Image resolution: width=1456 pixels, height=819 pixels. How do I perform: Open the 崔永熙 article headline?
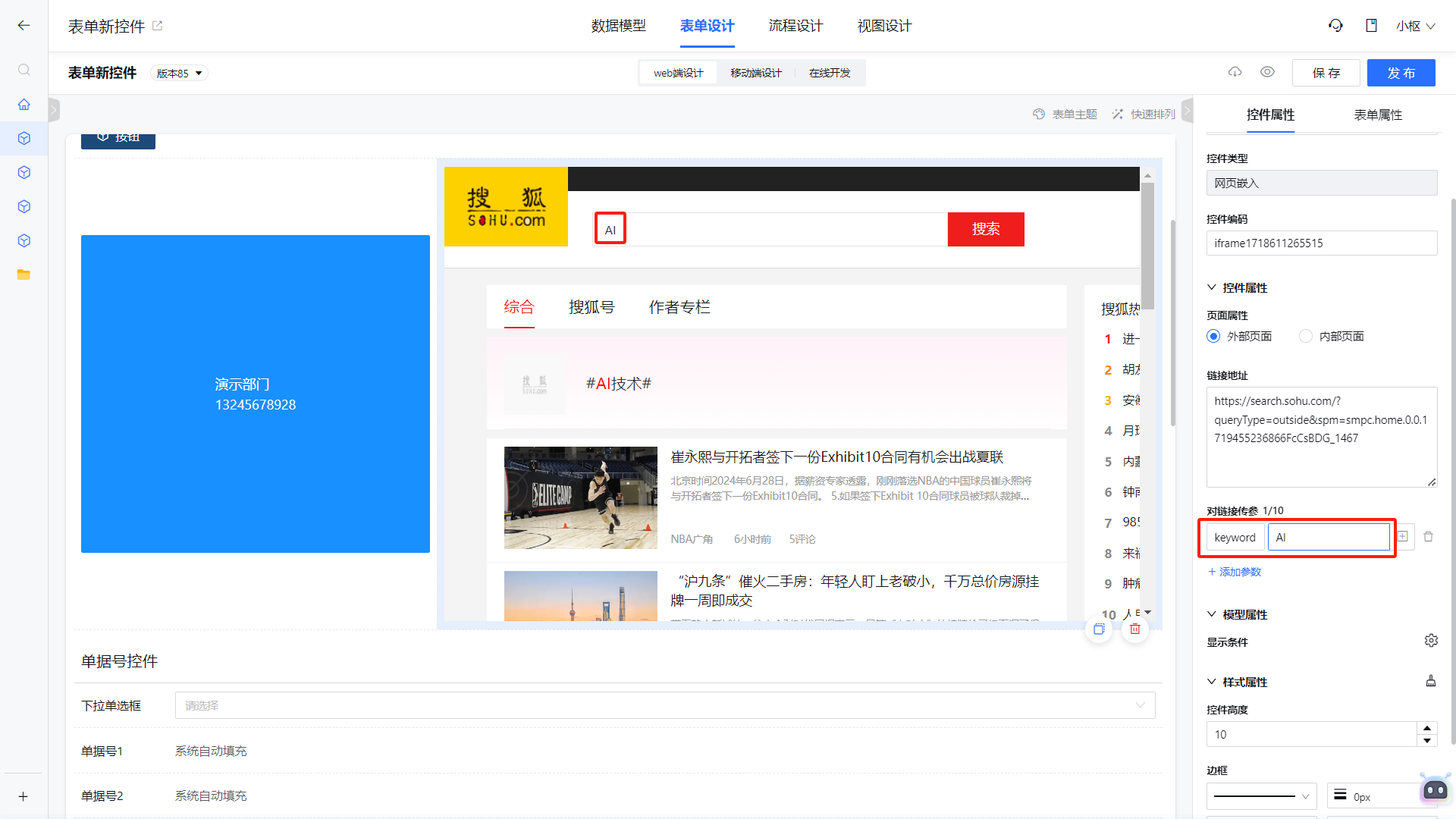[837, 457]
